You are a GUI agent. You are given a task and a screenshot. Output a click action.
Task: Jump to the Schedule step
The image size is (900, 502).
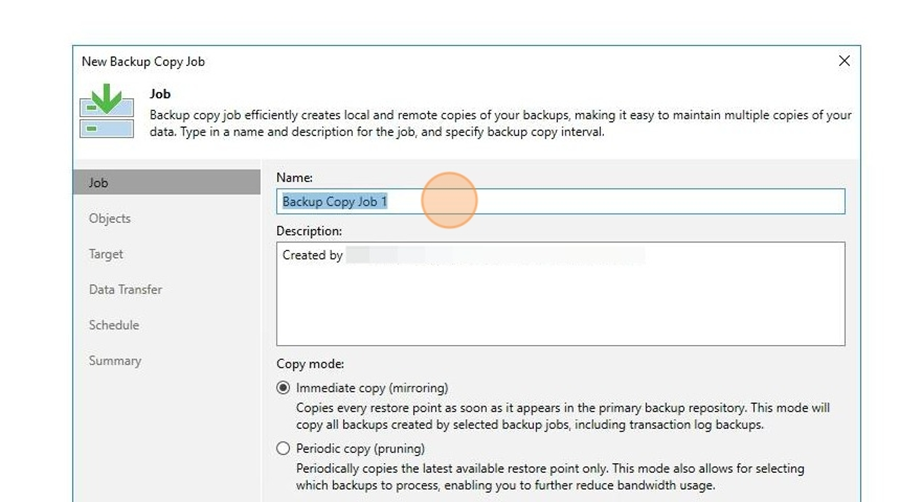pos(114,325)
